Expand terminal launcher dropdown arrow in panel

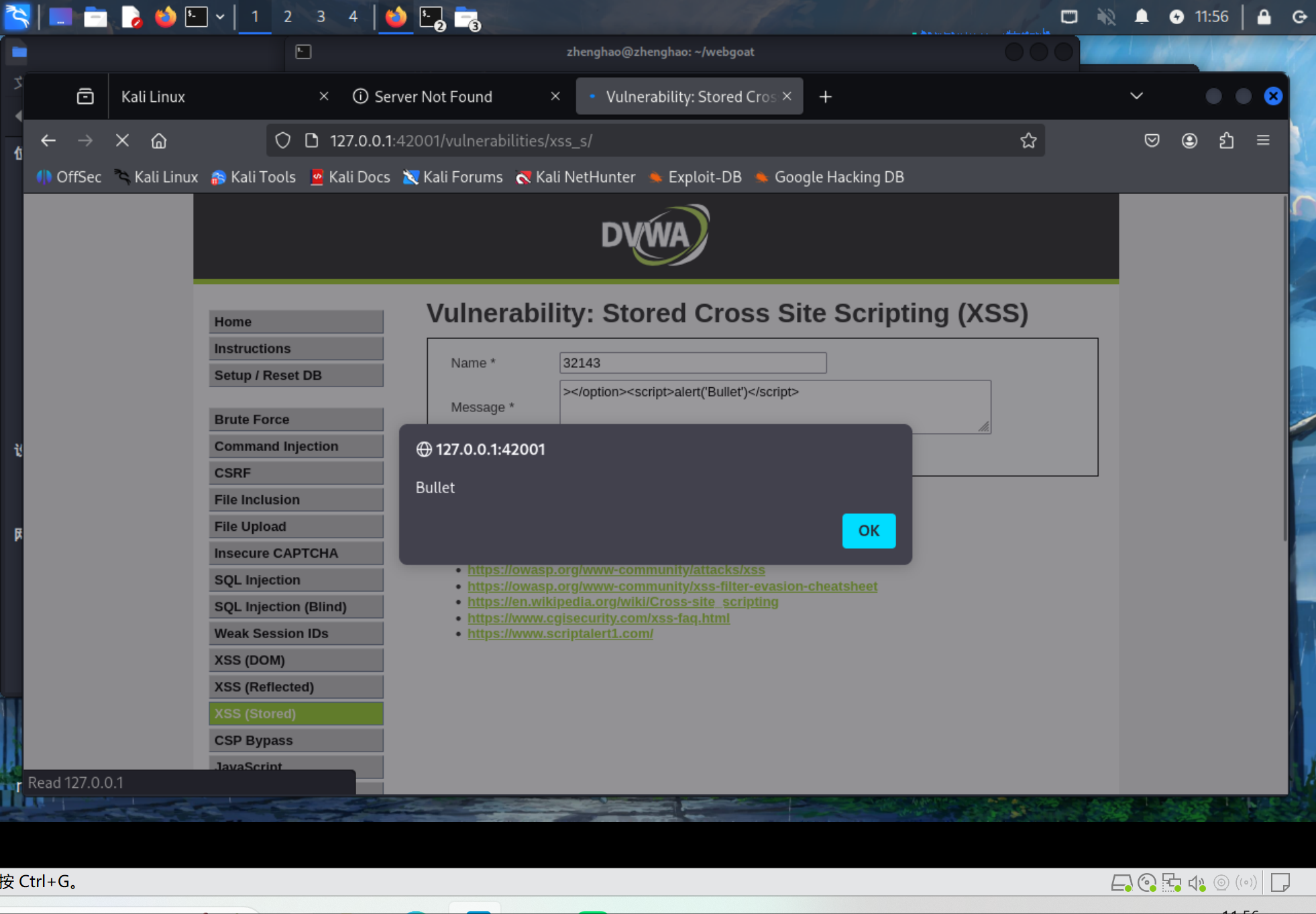click(220, 17)
